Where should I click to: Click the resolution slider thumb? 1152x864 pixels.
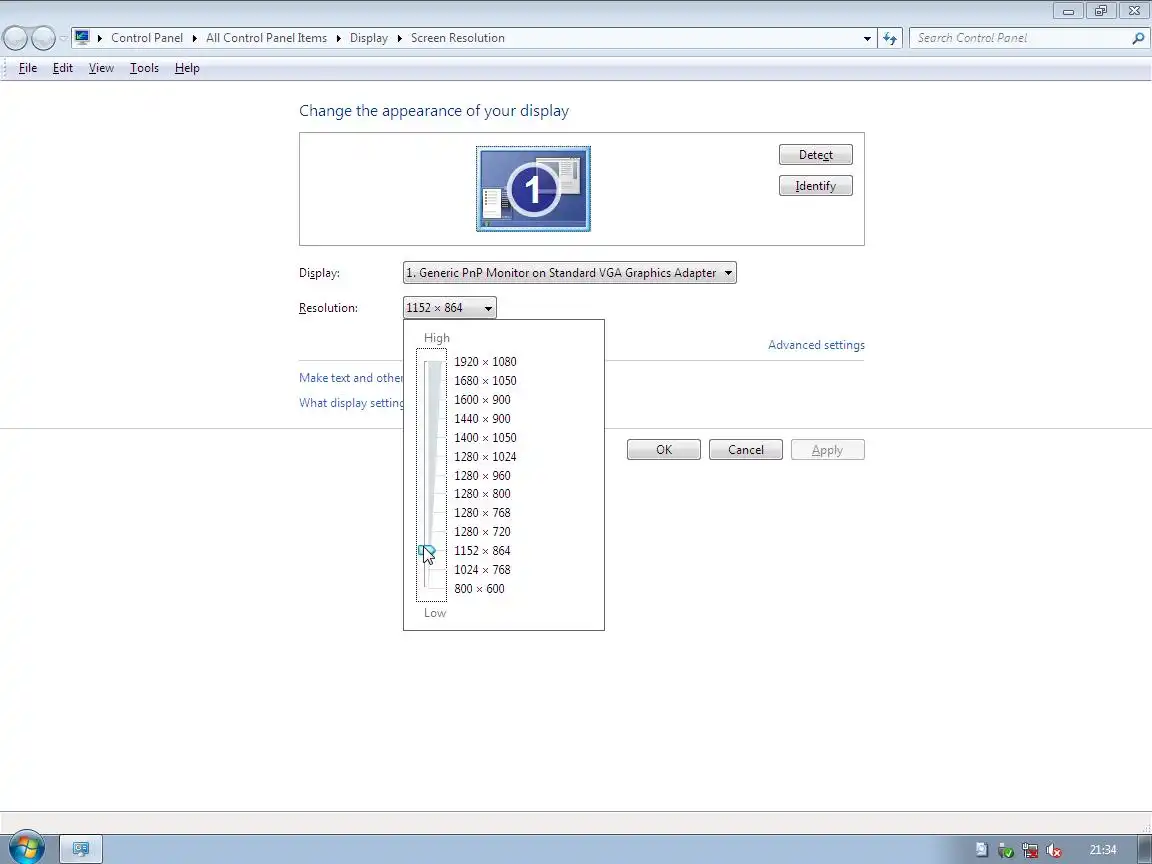427,550
